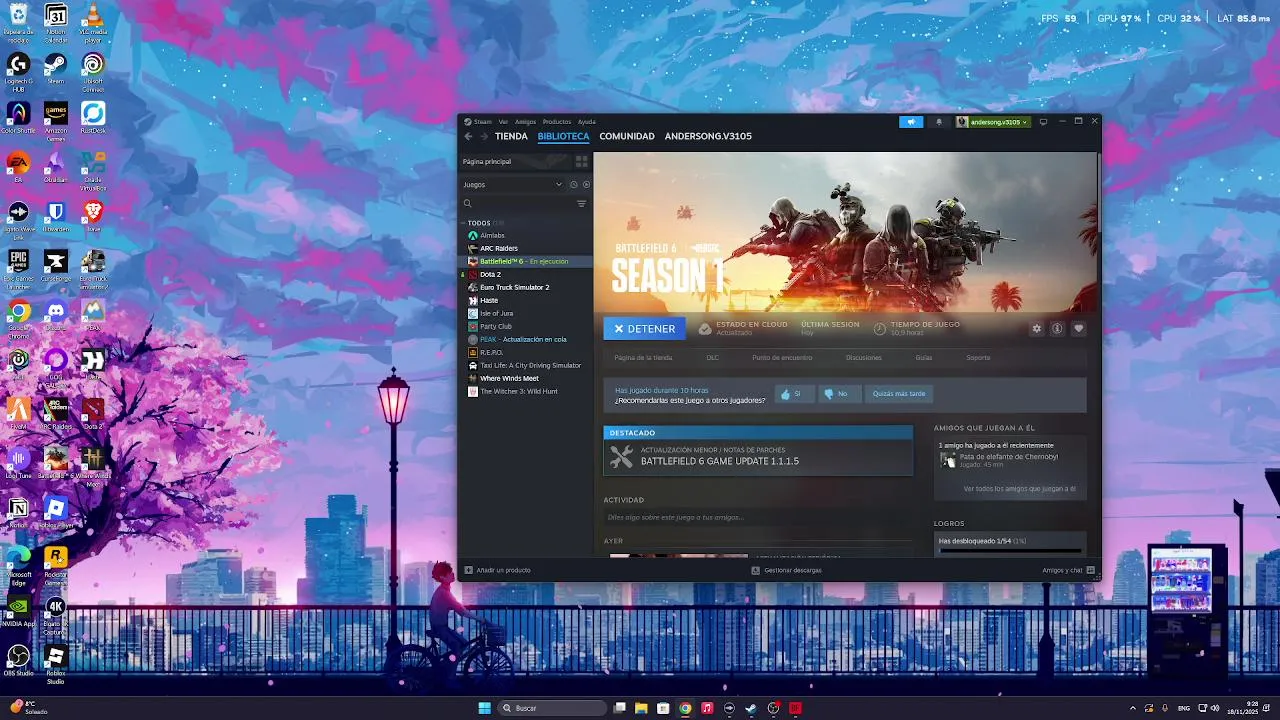The image size is (1280, 720).
Task: Open the Productos menu
Action: (556, 122)
